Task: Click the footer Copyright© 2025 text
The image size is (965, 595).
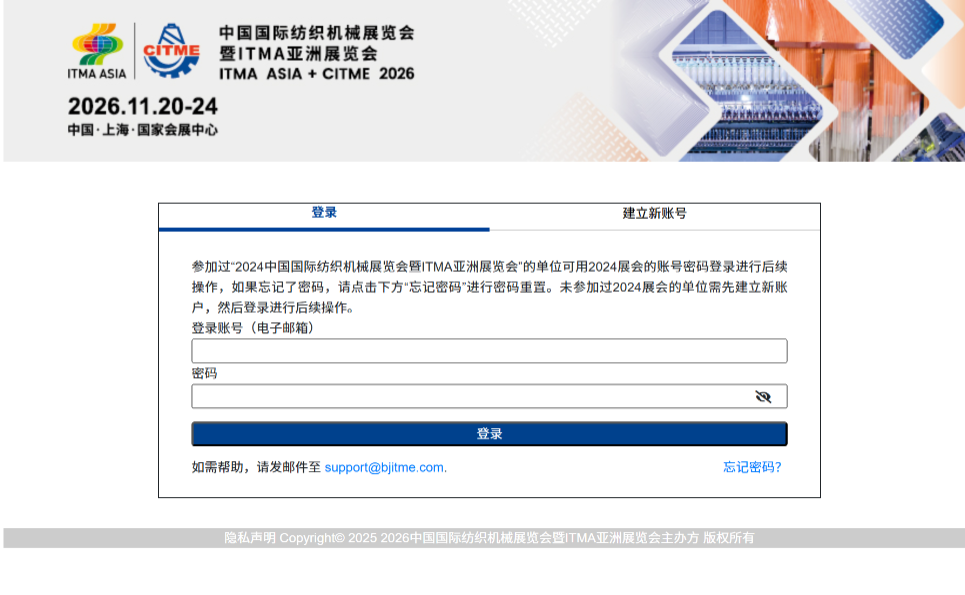Action: [x=328, y=538]
